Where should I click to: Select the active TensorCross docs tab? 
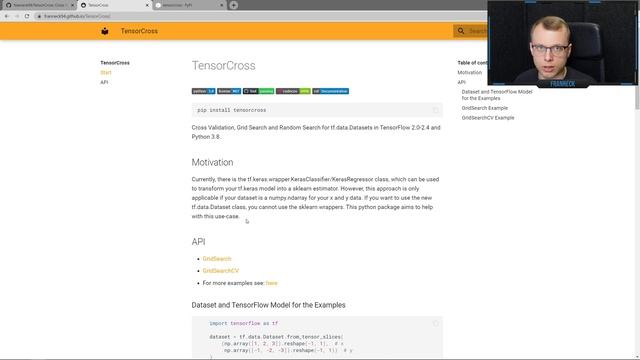(114, 5)
